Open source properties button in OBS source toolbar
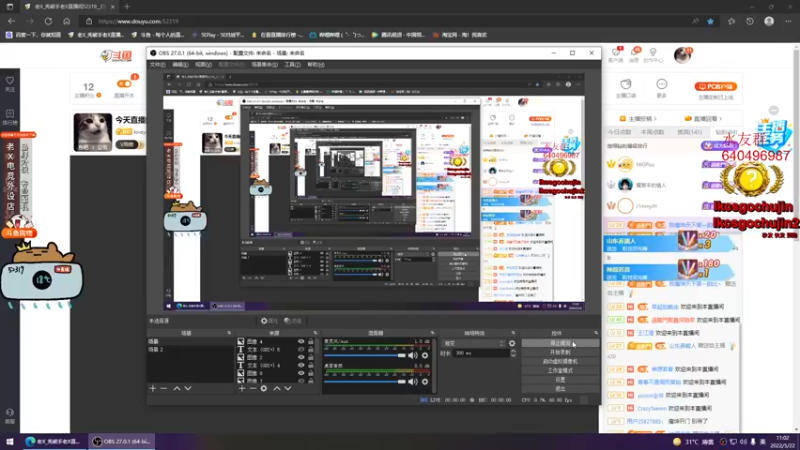Viewport: 800px width, 450px height. pos(269,321)
